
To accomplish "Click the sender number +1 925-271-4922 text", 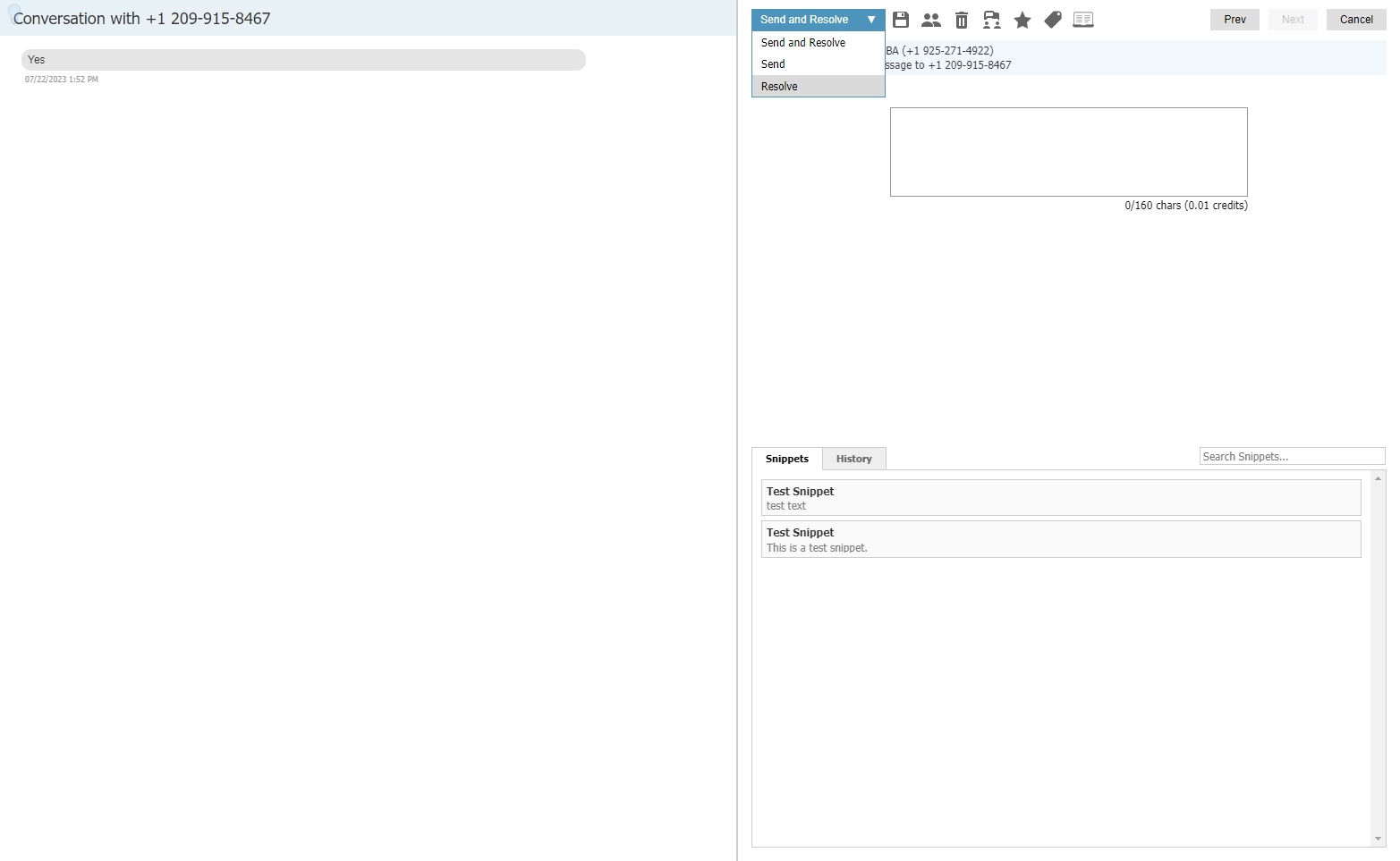I will (948, 51).
